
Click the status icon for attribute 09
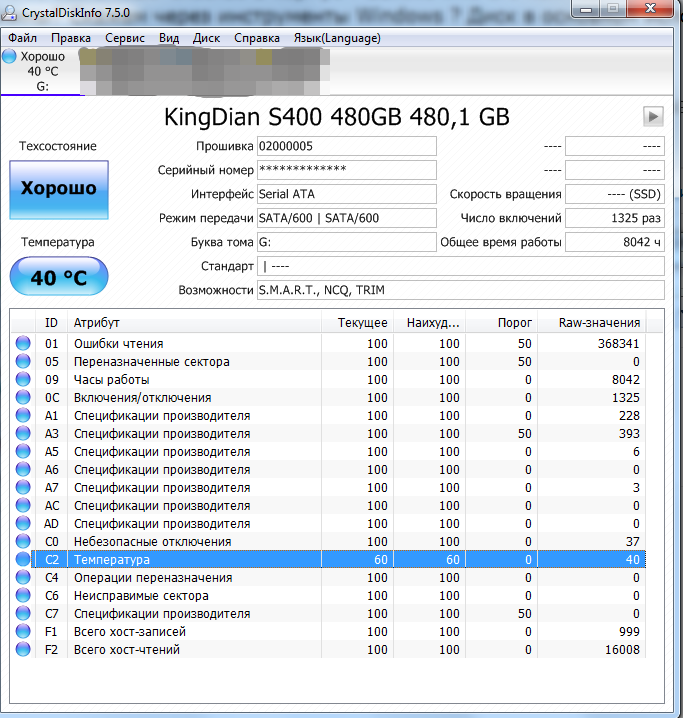point(23,379)
